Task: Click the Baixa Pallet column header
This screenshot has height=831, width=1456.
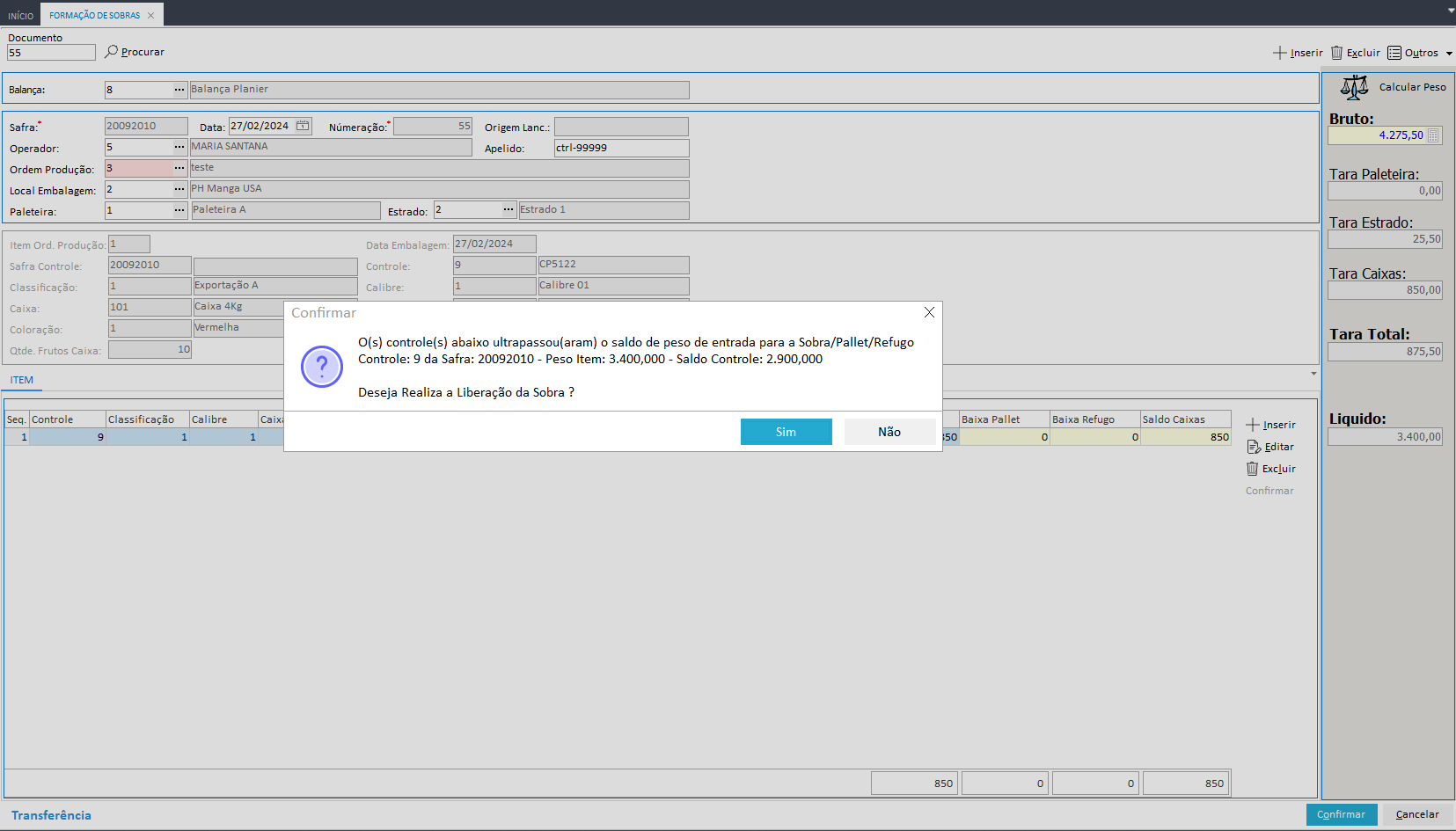Action: [1005, 419]
